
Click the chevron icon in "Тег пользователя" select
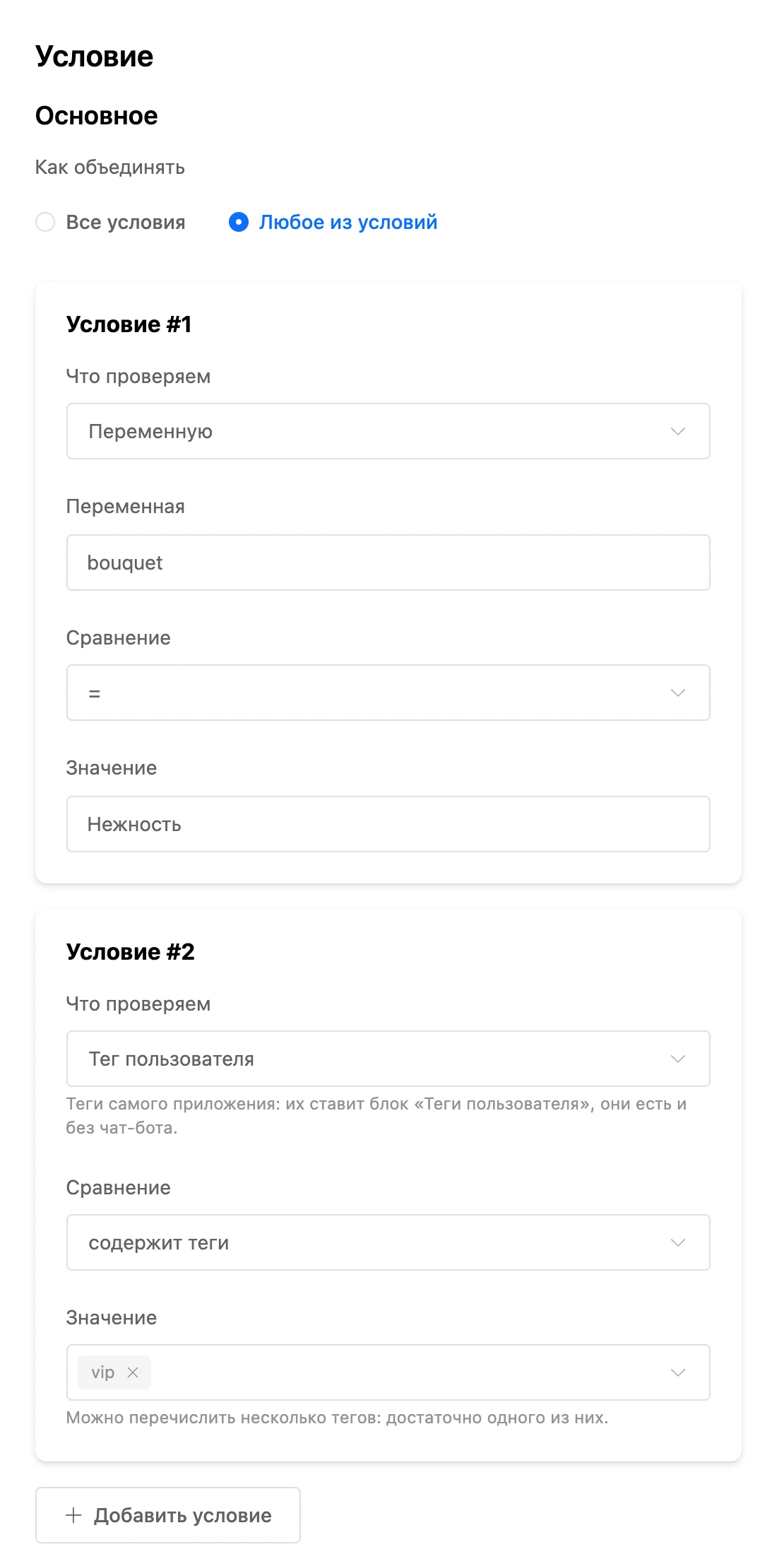pyautogui.click(x=678, y=1059)
